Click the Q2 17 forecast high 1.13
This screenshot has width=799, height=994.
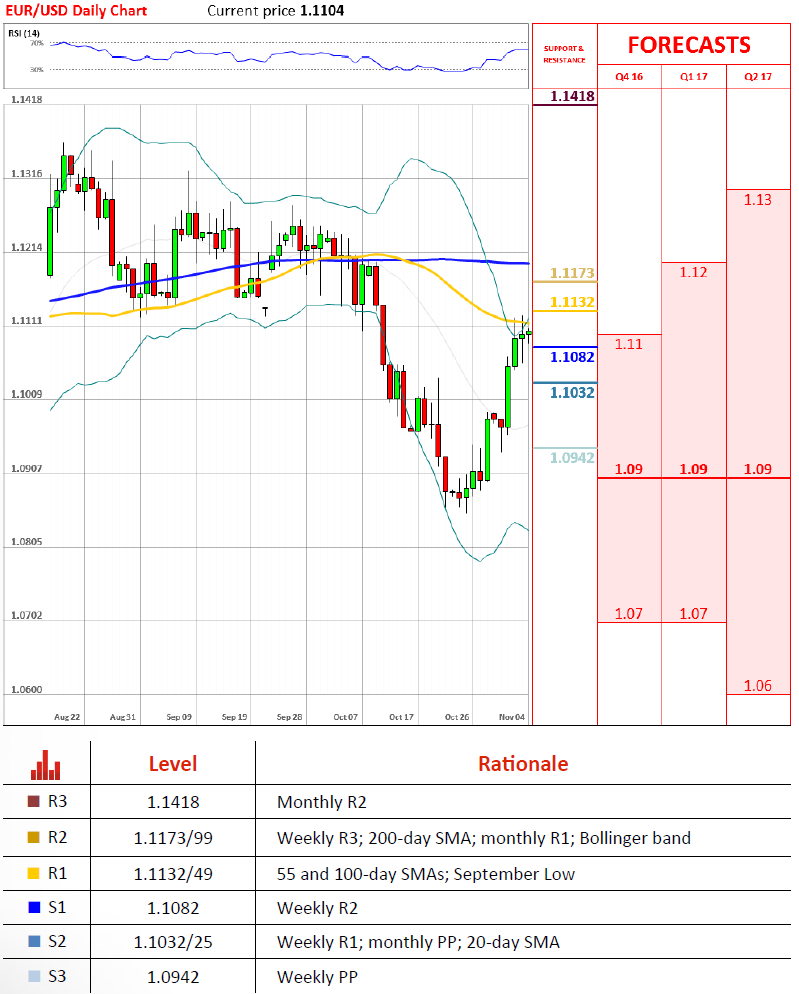tap(758, 200)
